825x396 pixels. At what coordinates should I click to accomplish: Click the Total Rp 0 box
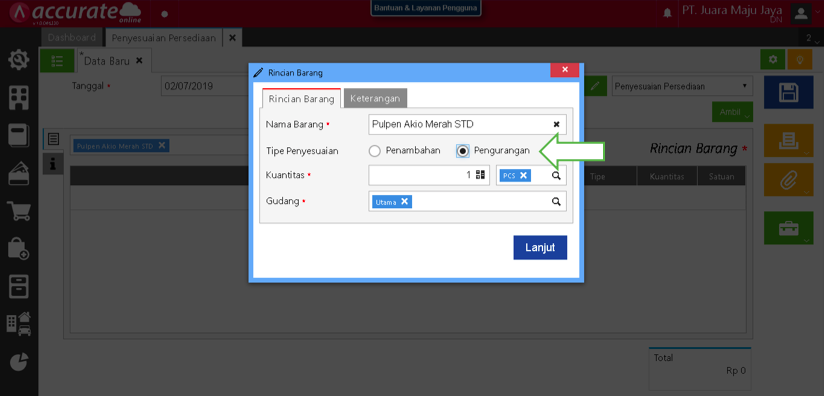click(700, 368)
